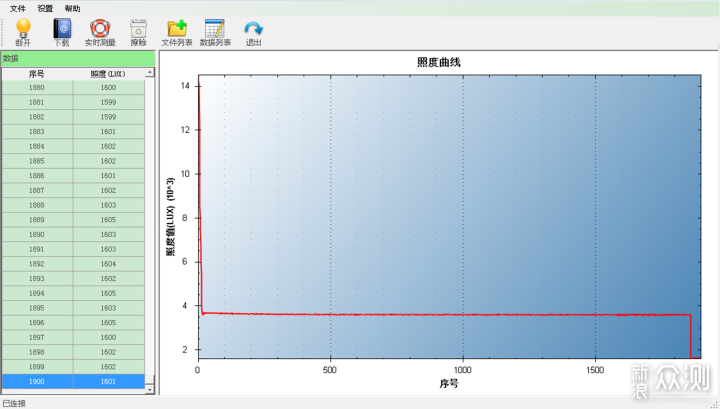Click the 照度 (LUX) column header
This screenshot has width=720, height=409.
108,74
